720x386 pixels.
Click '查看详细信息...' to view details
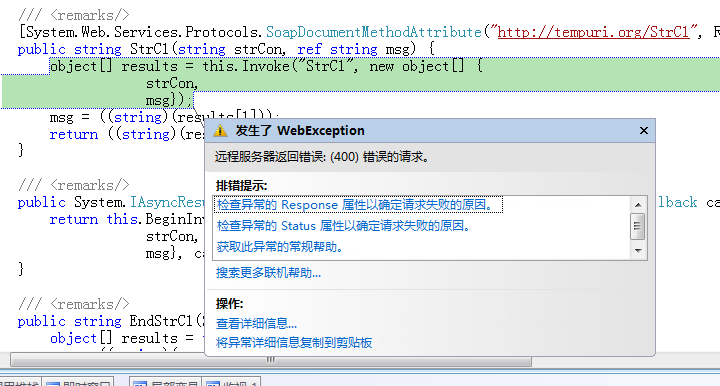[256, 324]
